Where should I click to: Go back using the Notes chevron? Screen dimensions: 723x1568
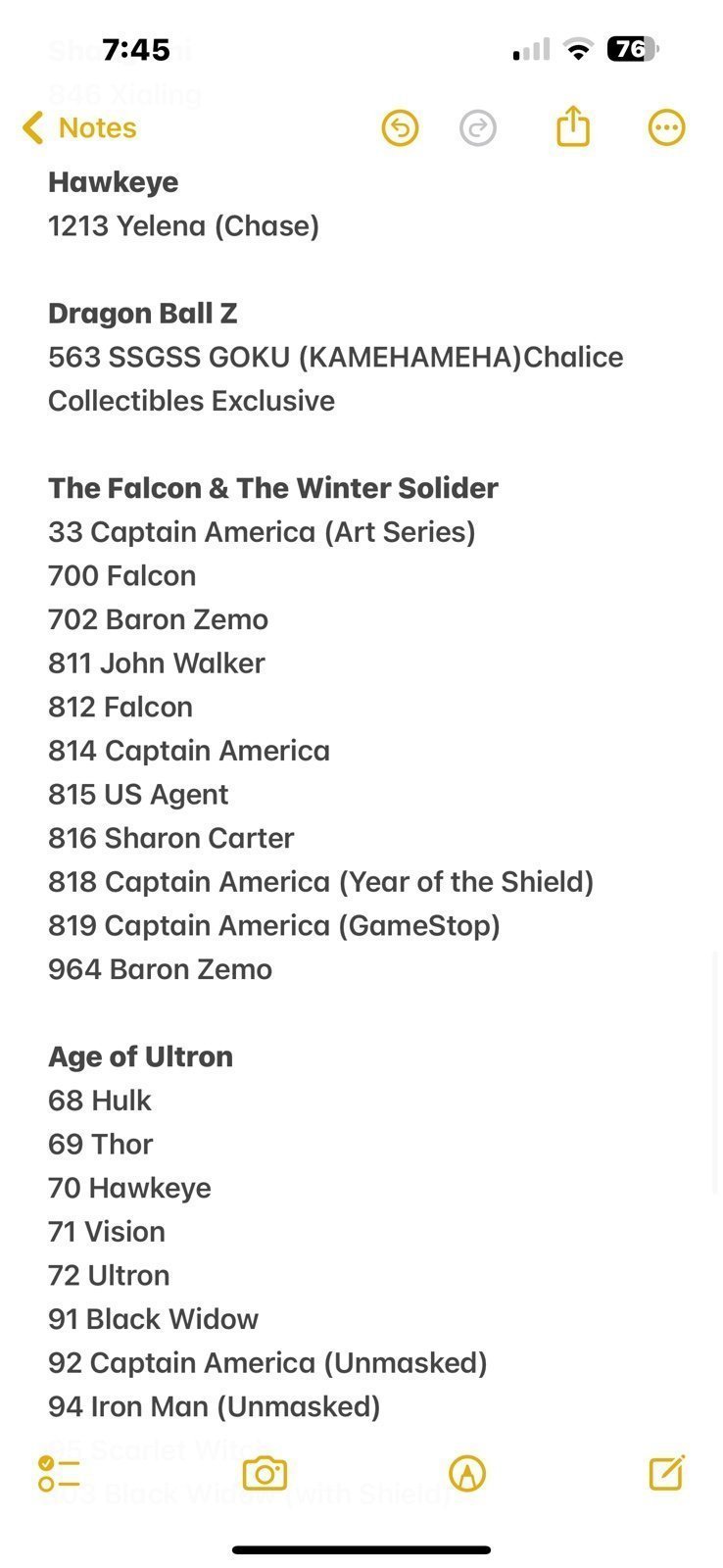[x=78, y=127]
